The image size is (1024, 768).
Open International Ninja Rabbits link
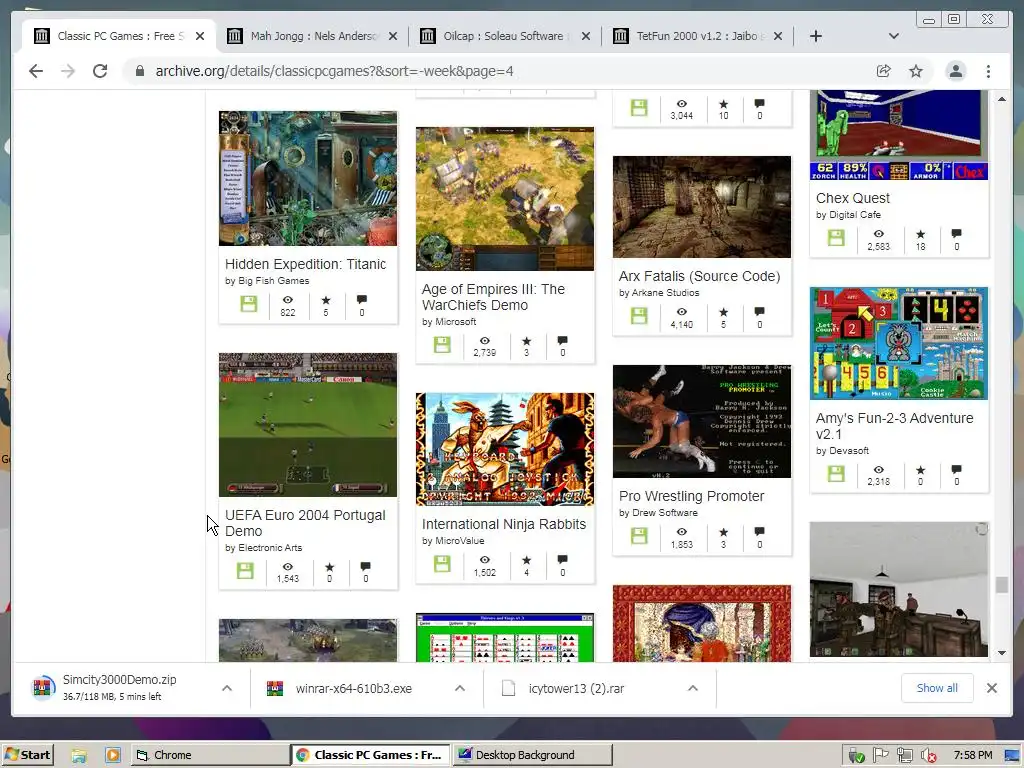tap(504, 524)
